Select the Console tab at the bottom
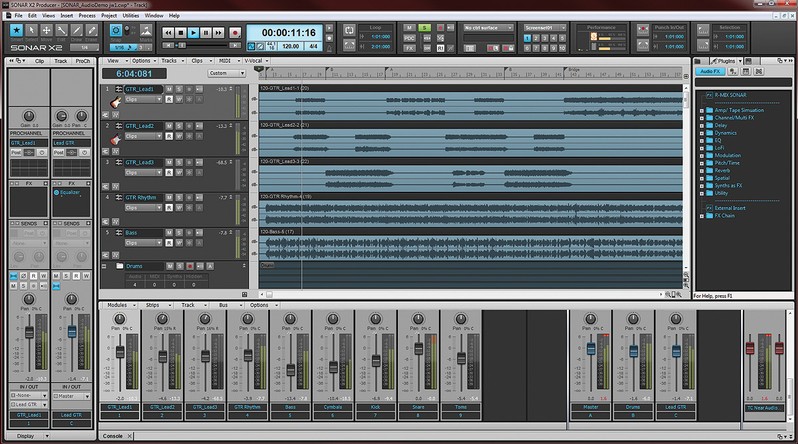Viewport: 798px width, 444px height. (112, 436)
